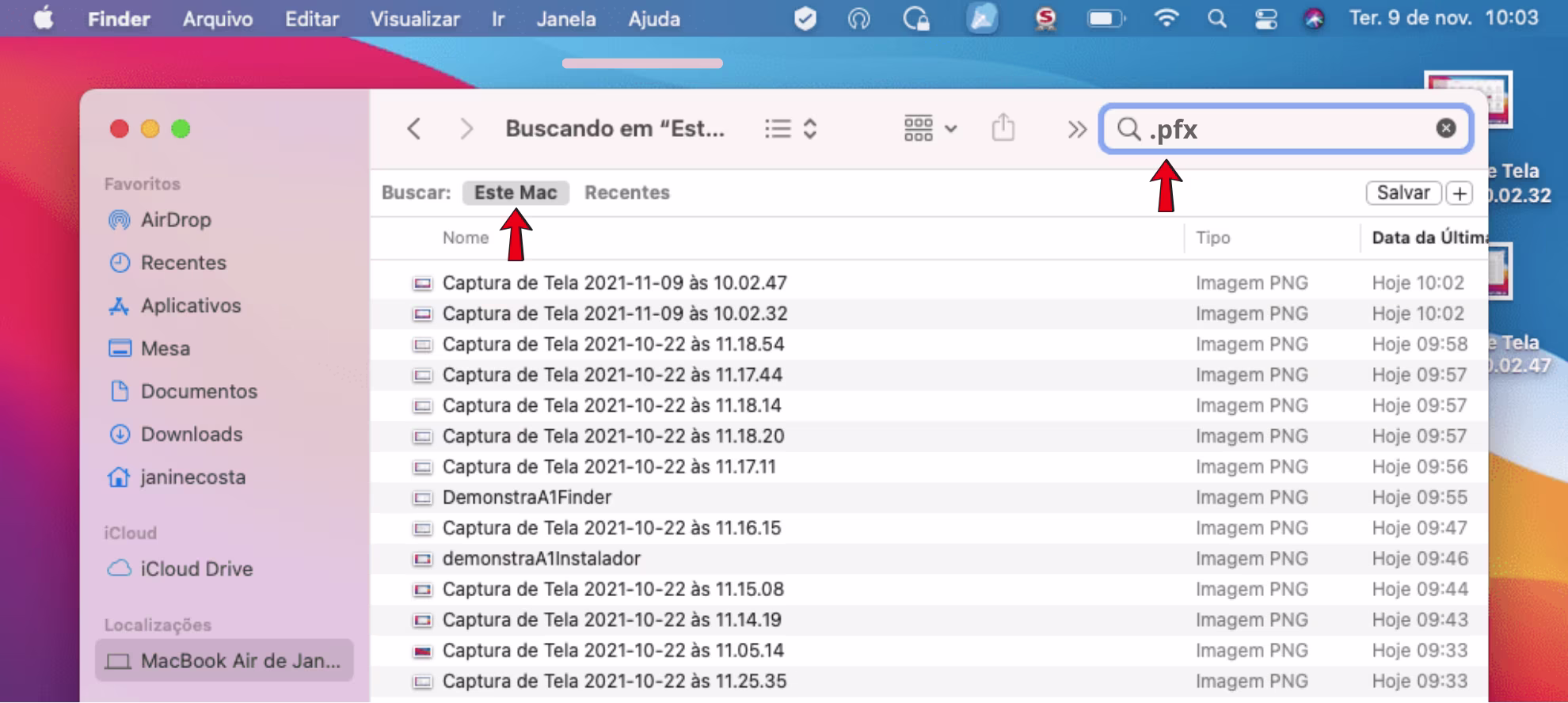This screenshot has width=1568, height=703.
Task: Select Captura de Tela 2021-10-22 às 11.18.54
Action: pyautogui.click(x=929, y=344)
